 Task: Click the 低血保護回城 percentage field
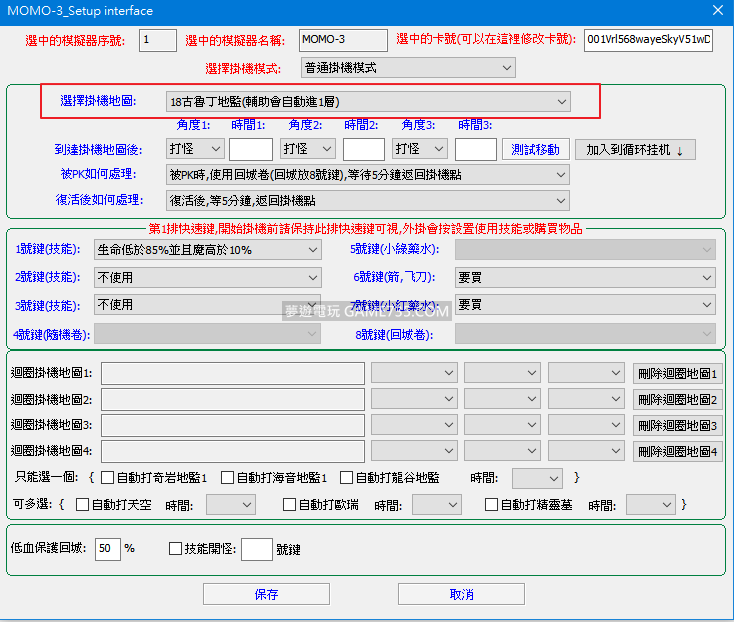coord(107,549)
